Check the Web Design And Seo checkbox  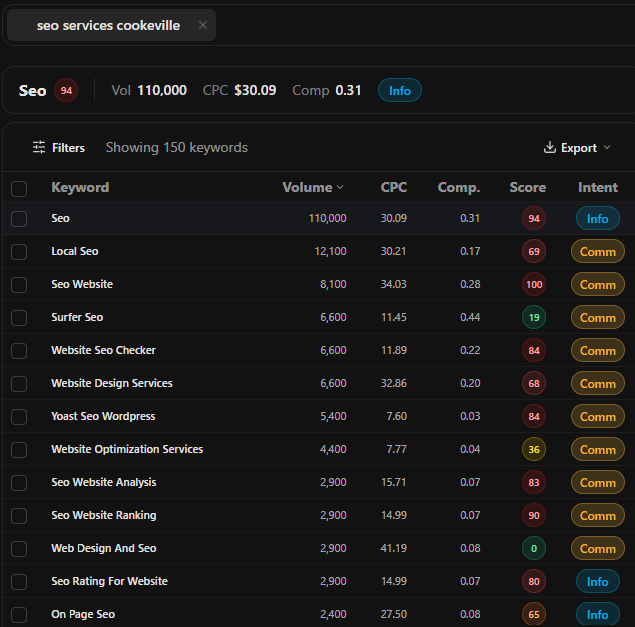point(19,549)
